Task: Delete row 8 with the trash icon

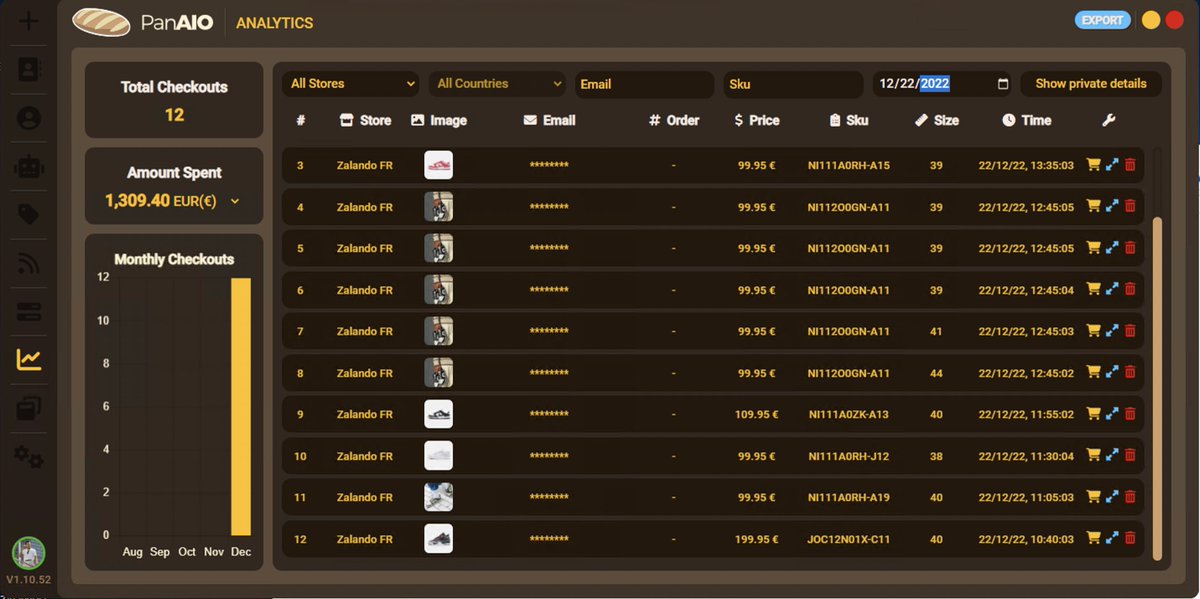Action: 1130,372
